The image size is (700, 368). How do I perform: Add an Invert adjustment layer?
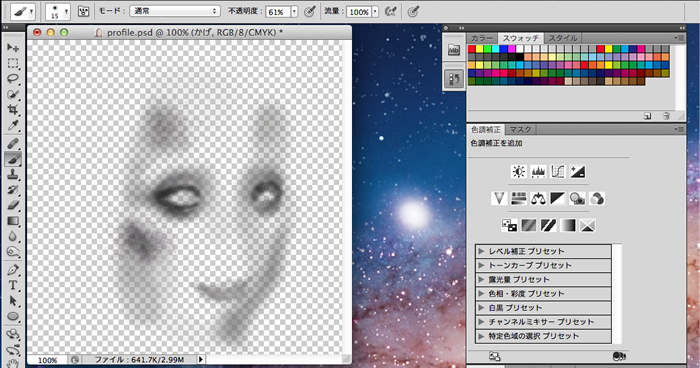pyautogui.click(x=509, y=225)
